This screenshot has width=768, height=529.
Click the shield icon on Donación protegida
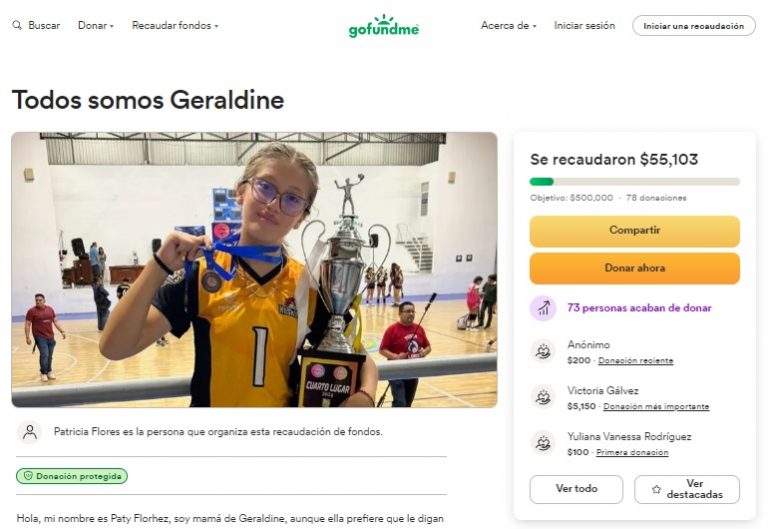click(x=28, y=476)
